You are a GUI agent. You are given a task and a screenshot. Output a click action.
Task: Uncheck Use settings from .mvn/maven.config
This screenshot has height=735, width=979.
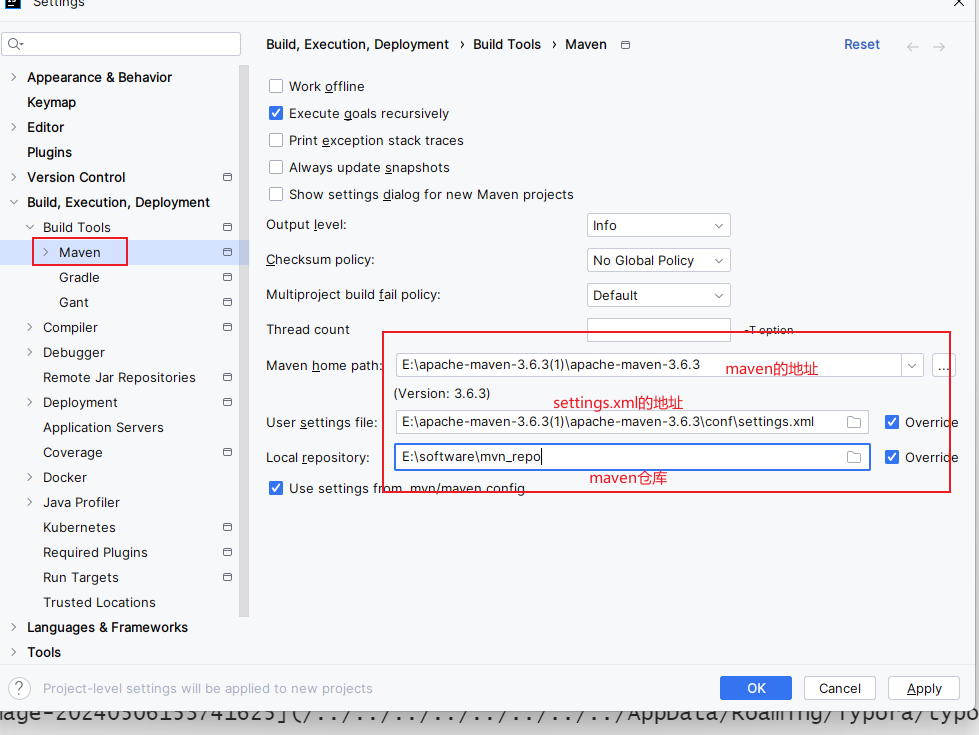(x=276, y=488)
